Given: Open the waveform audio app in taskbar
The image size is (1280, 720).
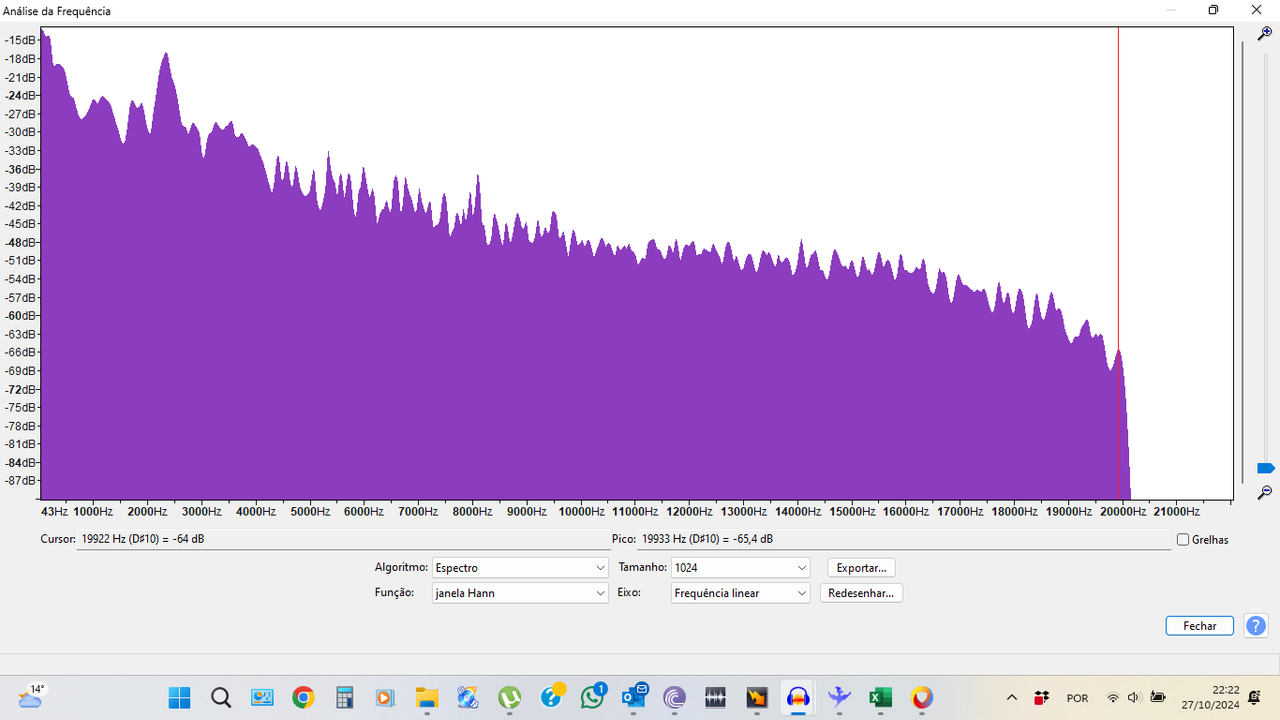Looking at the screenshot, I should coord(715,697).
